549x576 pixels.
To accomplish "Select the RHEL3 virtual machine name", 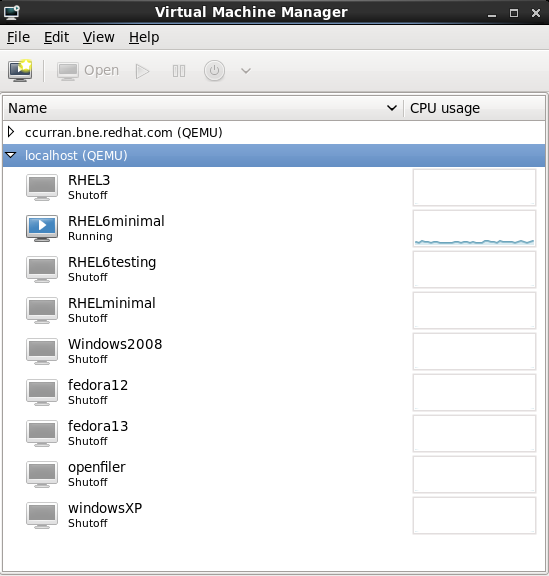I will [89, 180].
